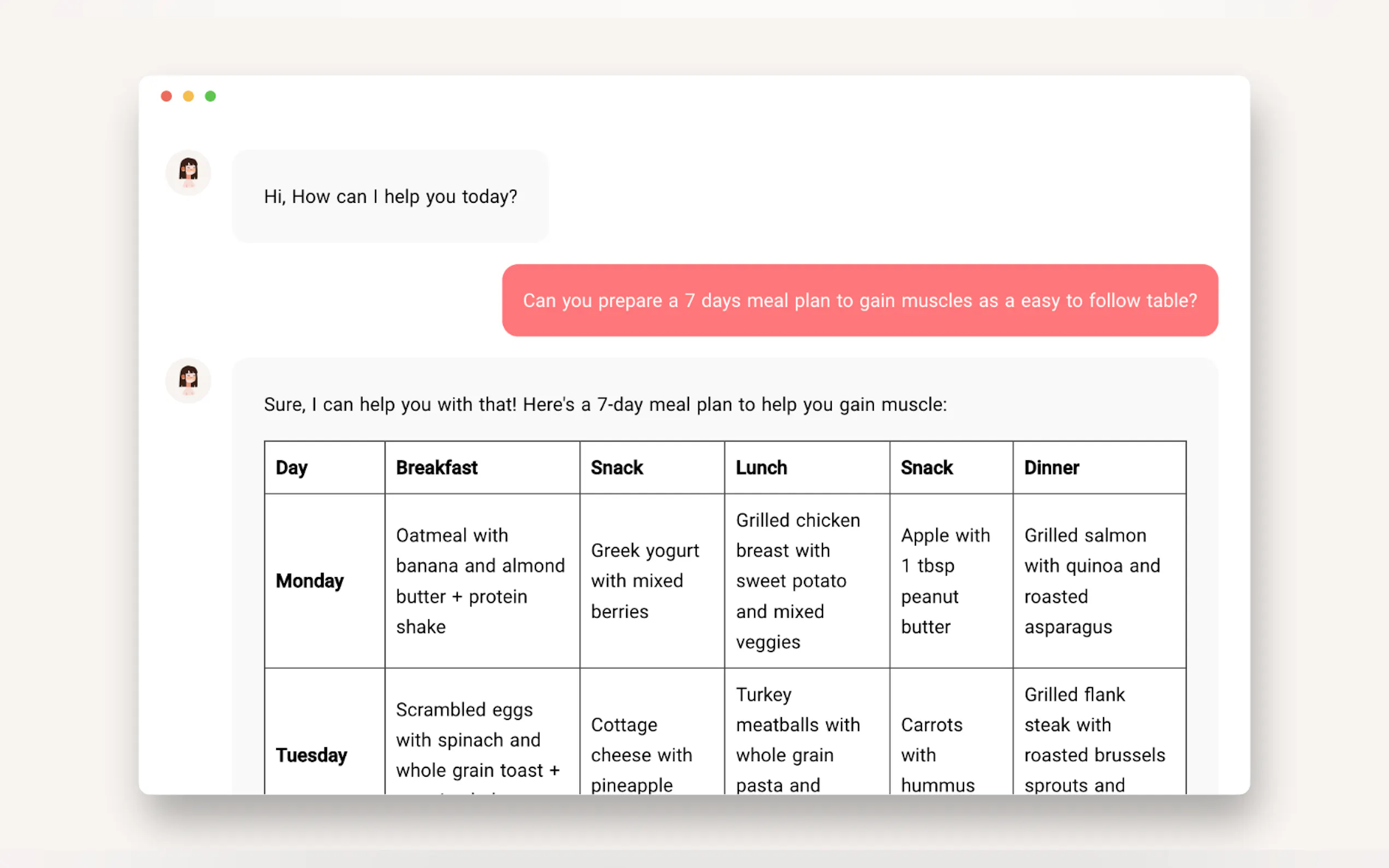Click the red close window dot

tap(167, 96)
